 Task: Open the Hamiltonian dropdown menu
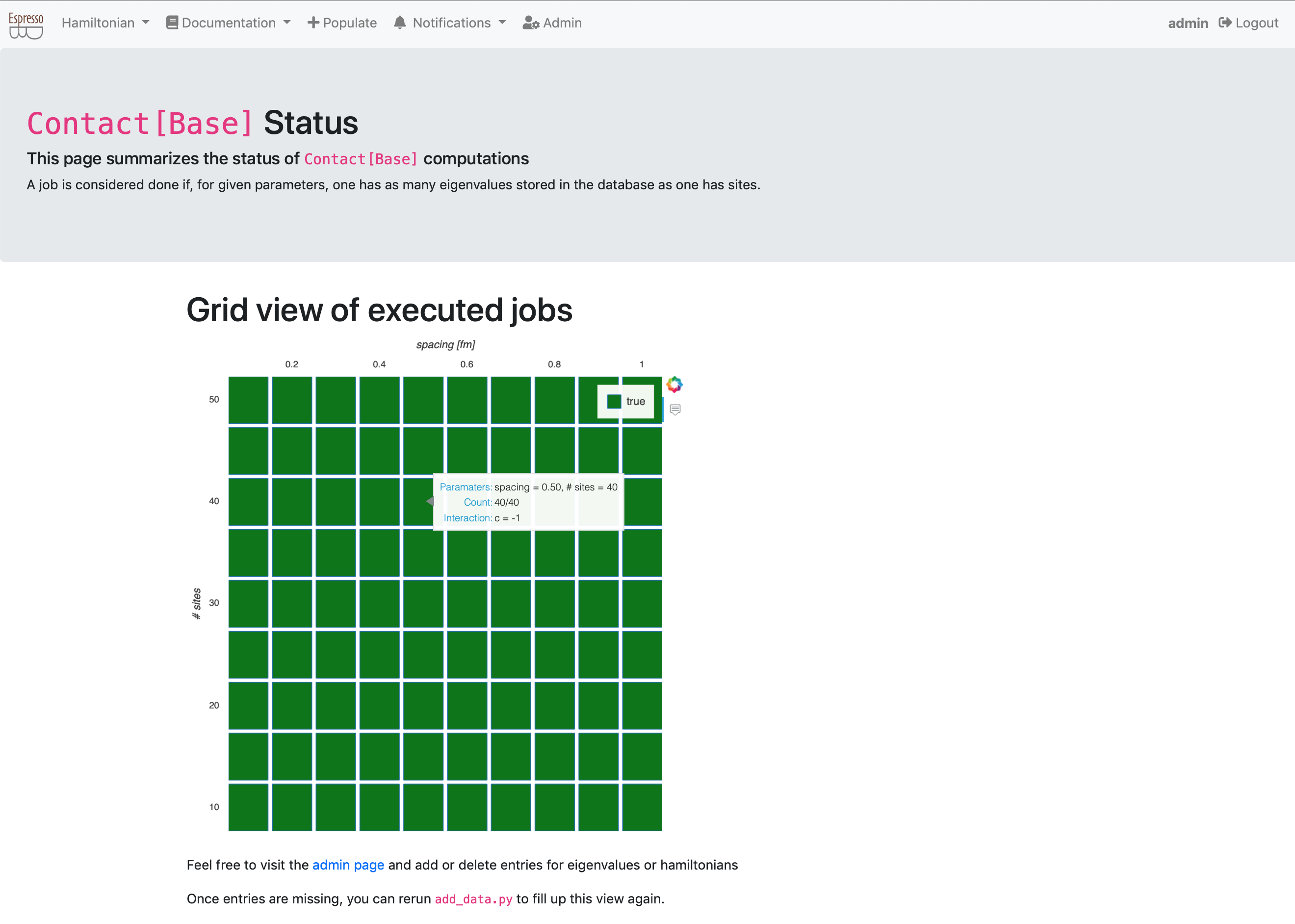tap(105, 23)
